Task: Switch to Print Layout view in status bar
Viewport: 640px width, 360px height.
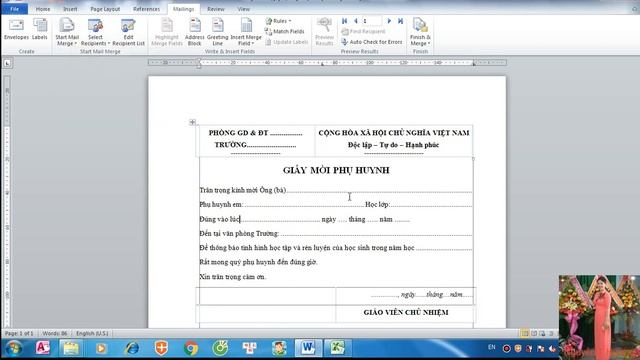Action: 524,333
